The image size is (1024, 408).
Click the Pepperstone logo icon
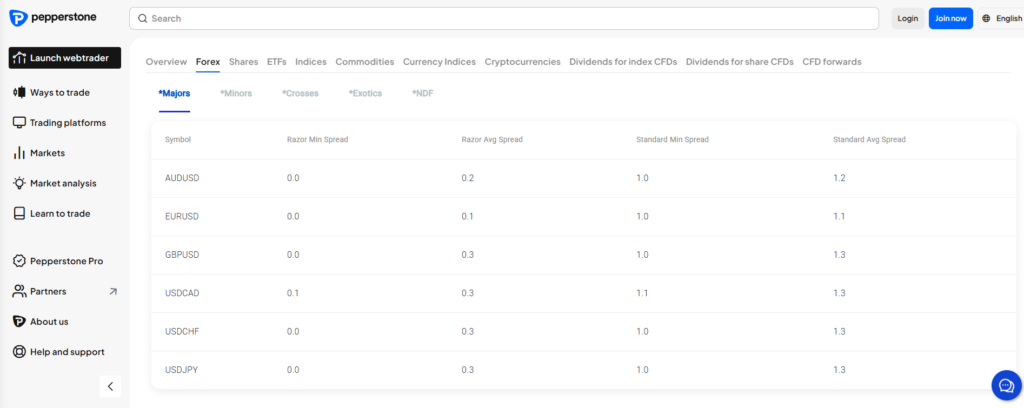point(18,18)
